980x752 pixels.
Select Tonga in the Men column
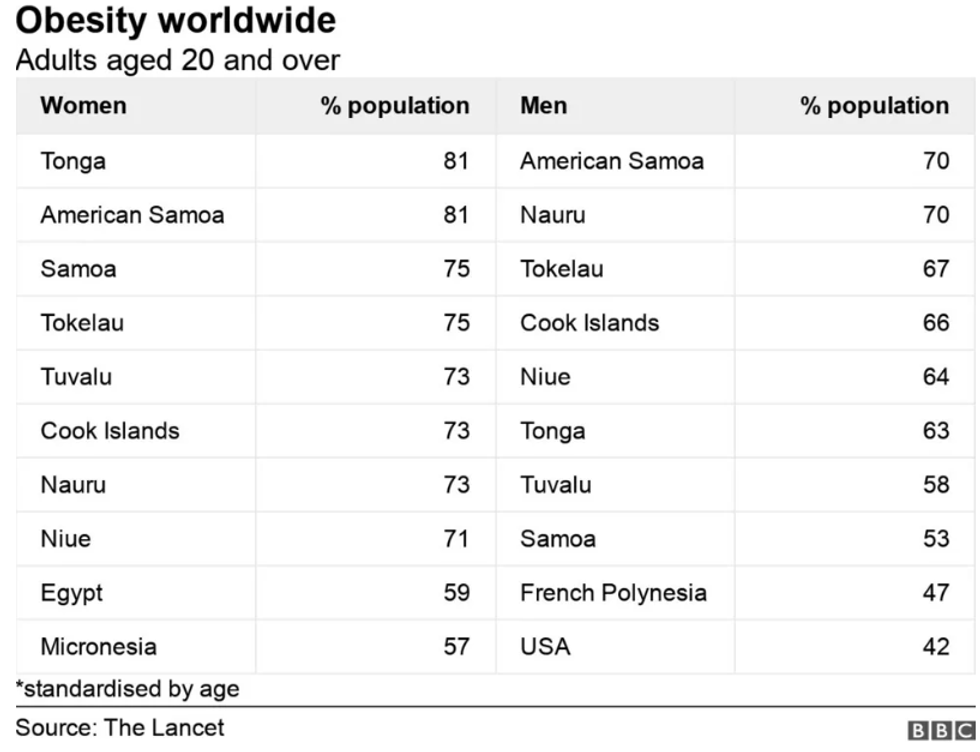click(552, 431)
